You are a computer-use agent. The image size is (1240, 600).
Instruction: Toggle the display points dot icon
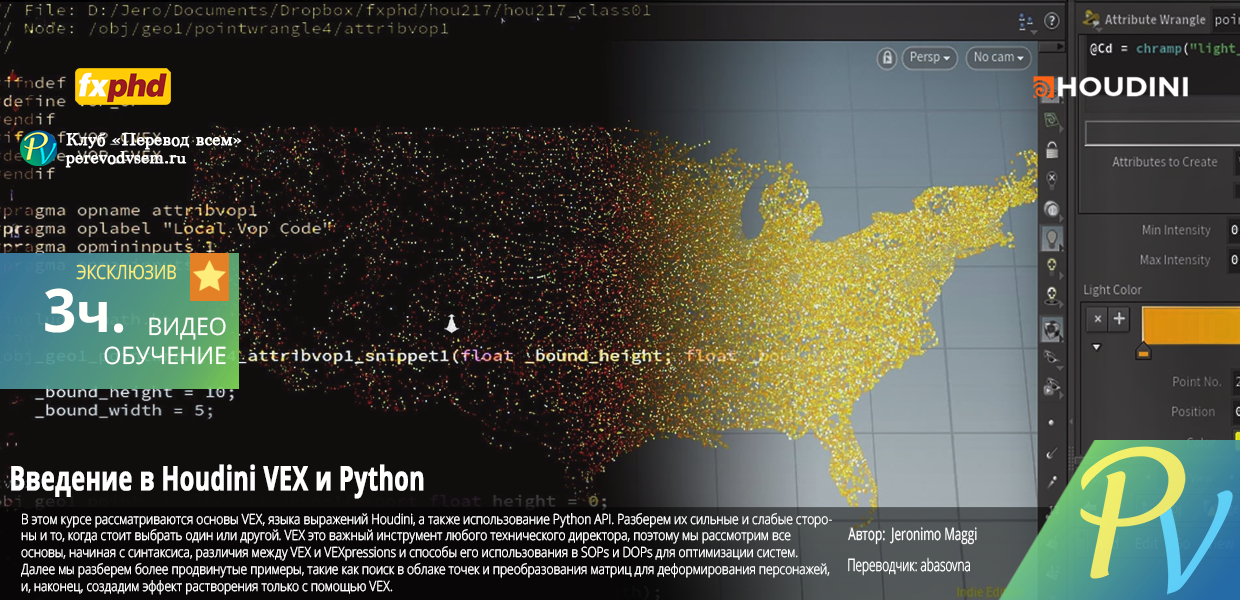(1052, 422)
